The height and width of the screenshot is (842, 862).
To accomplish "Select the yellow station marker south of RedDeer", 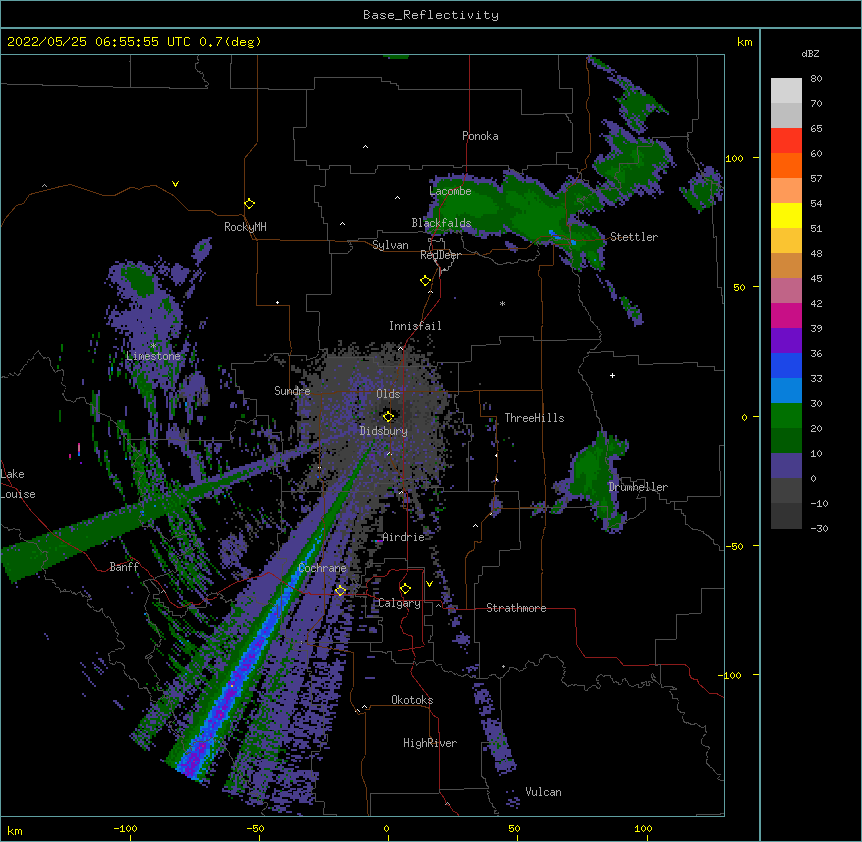I will (x=426, y=281).
